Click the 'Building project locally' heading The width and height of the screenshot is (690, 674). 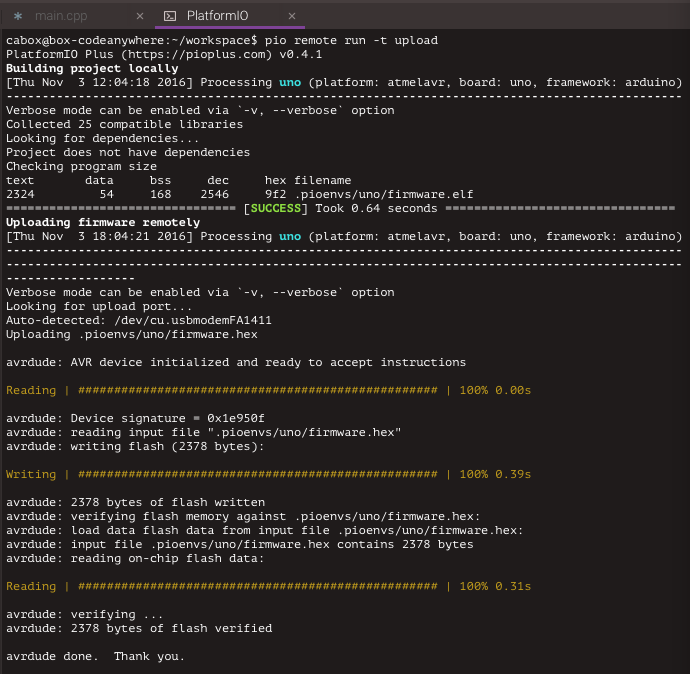92,69
